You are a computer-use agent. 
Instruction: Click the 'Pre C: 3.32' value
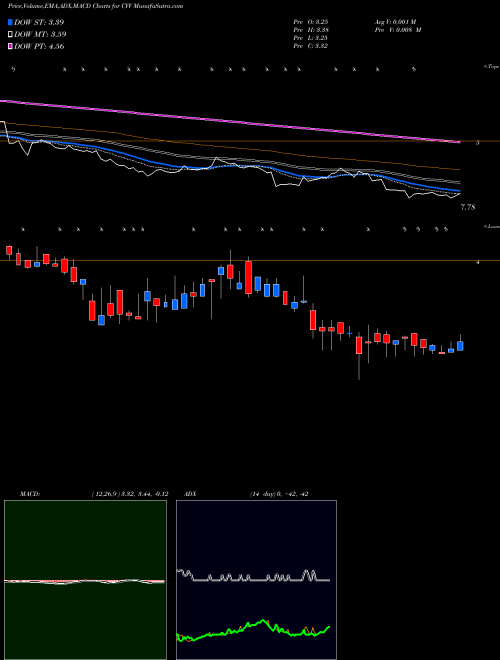pos(311,46)
